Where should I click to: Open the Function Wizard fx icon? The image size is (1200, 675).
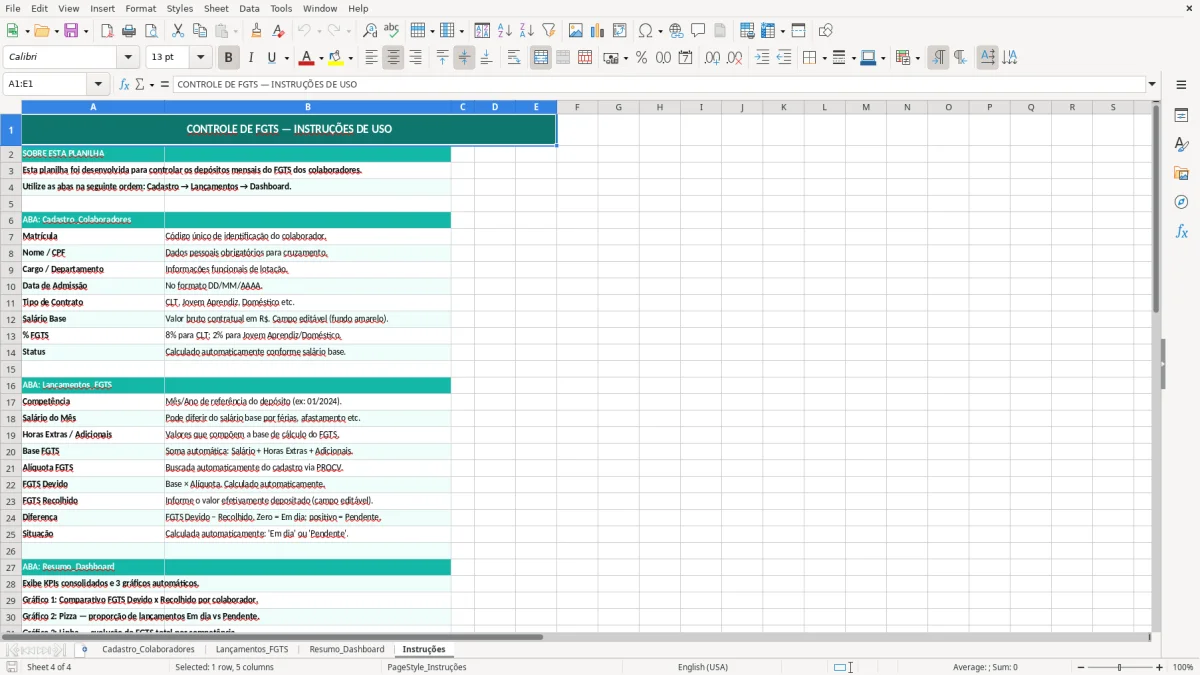pos(124,84)
